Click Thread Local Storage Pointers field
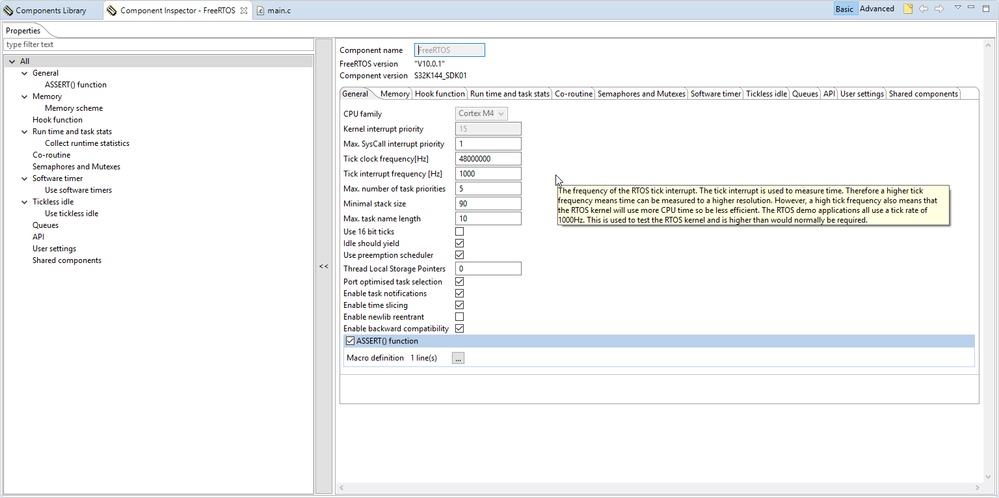 (488, 269)
